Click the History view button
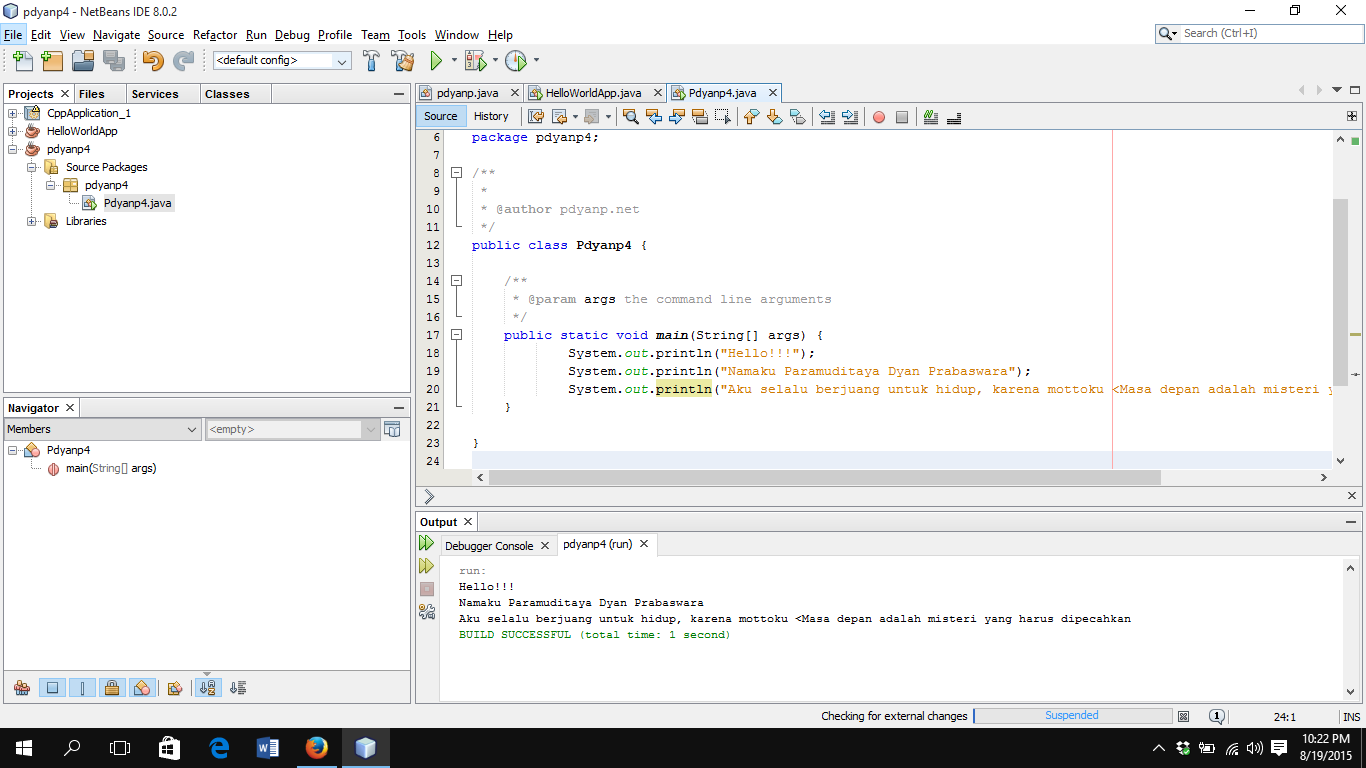Screen dimensions: 1366x768 pos(491,116)
